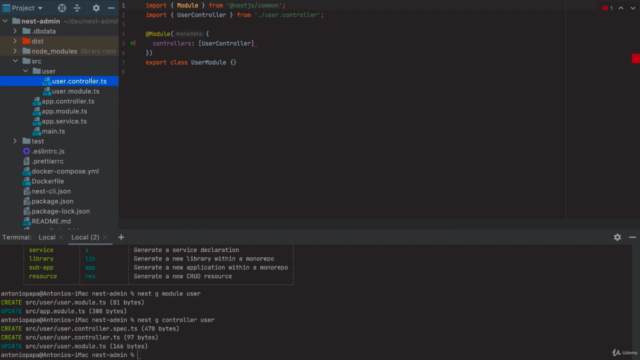
Task: Expand the dist folder
Action: click(15, 41)
